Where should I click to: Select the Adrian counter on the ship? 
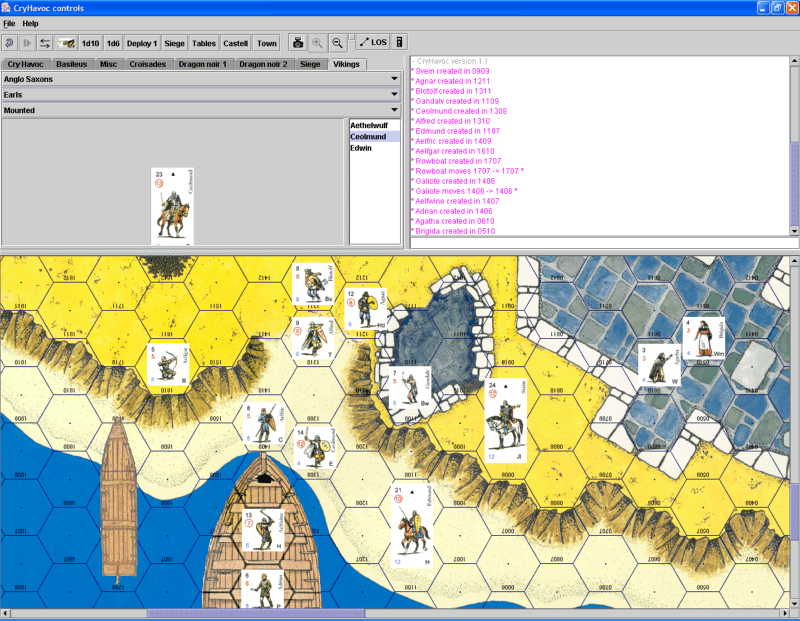tap(263, 589)
